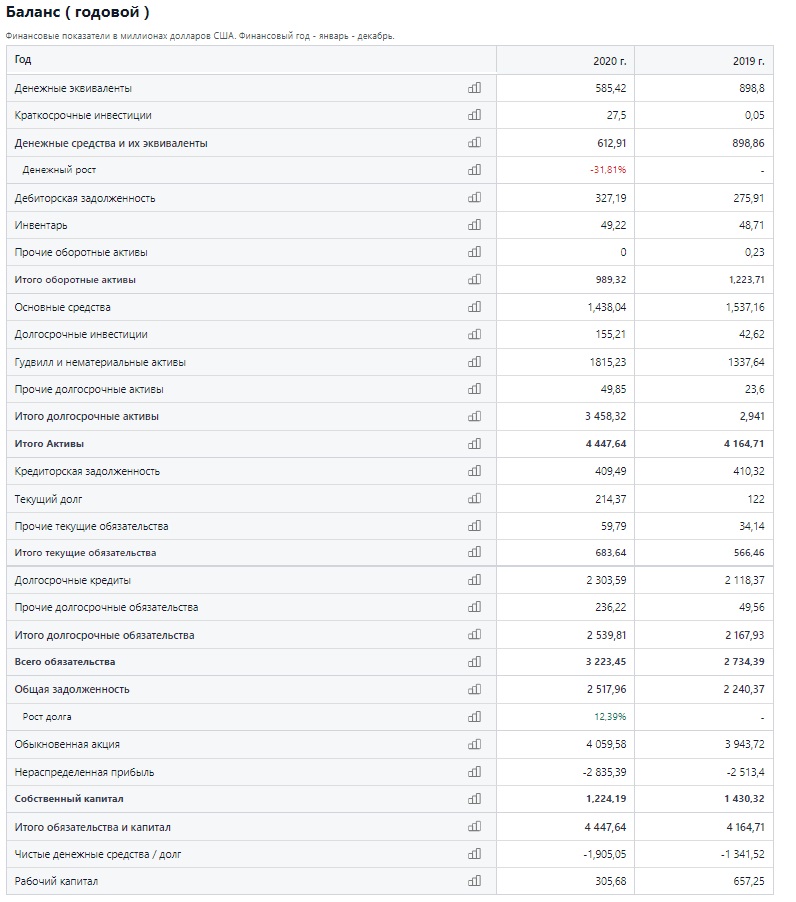Screen dimensions: 796x902
Task: Show chart for Кредиторская задолженность
Action: pos(474,471)
